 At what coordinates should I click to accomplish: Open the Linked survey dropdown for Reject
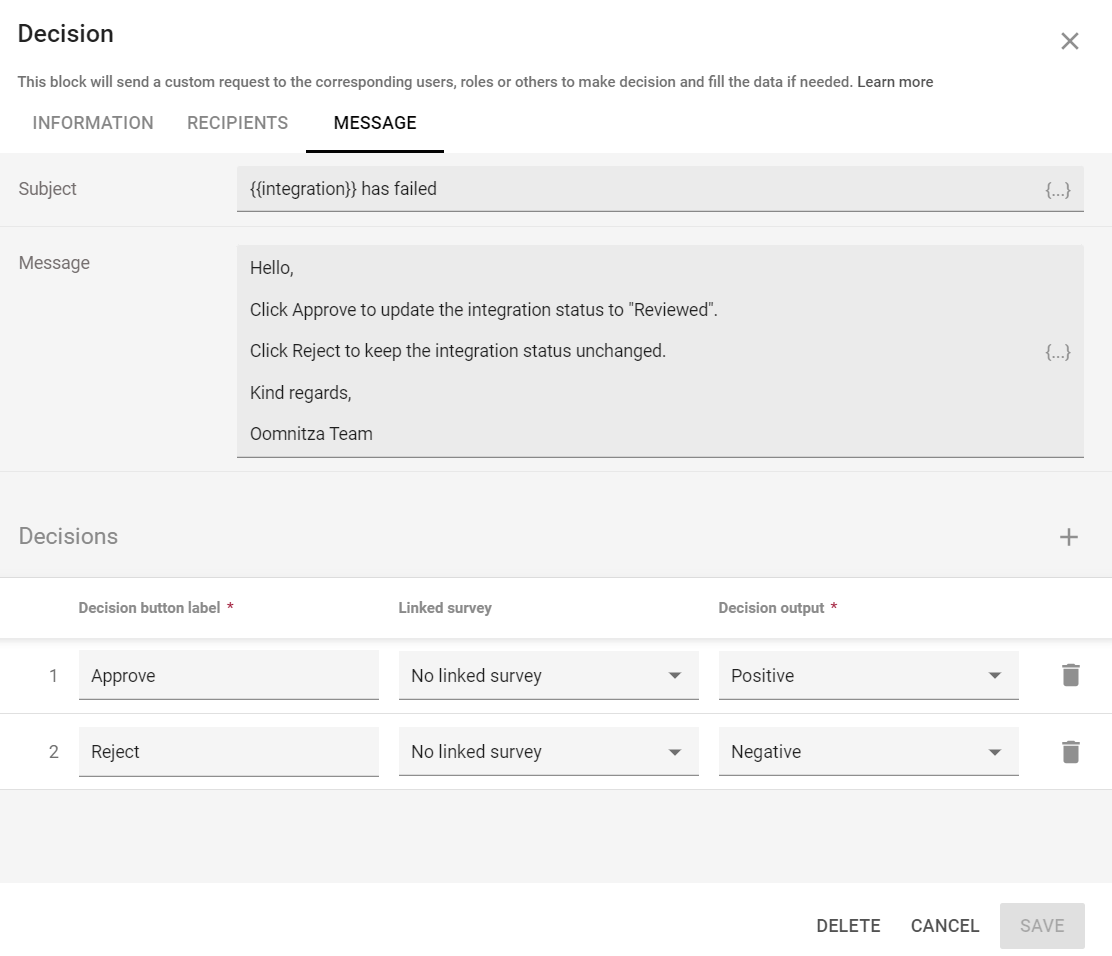pos(548,751)
